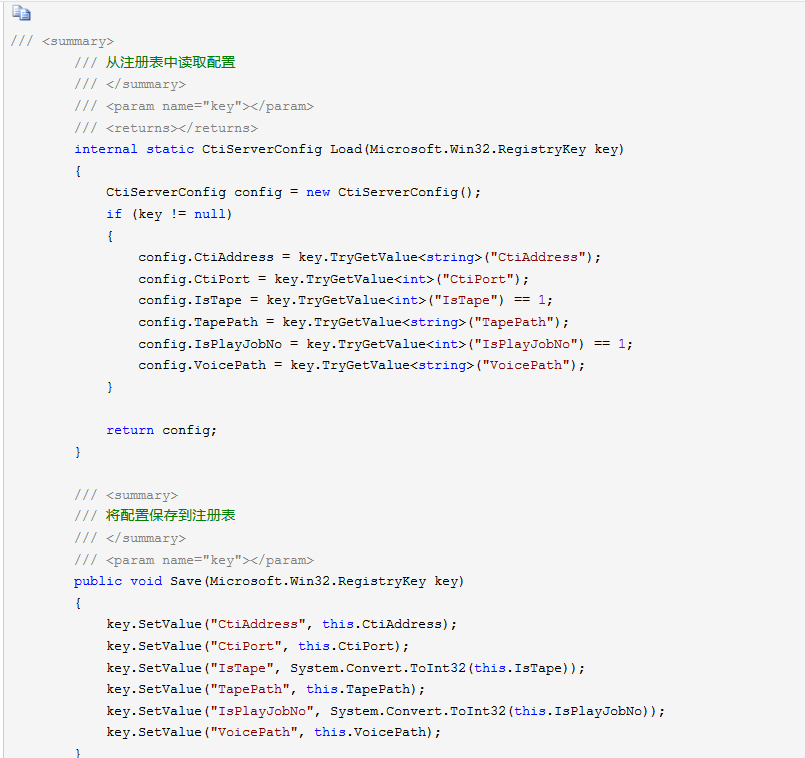The width and height of the screenshot is (805, 758).
Task: Click the first '/// <summary>' line at top
Action: (x=62, y=41)
